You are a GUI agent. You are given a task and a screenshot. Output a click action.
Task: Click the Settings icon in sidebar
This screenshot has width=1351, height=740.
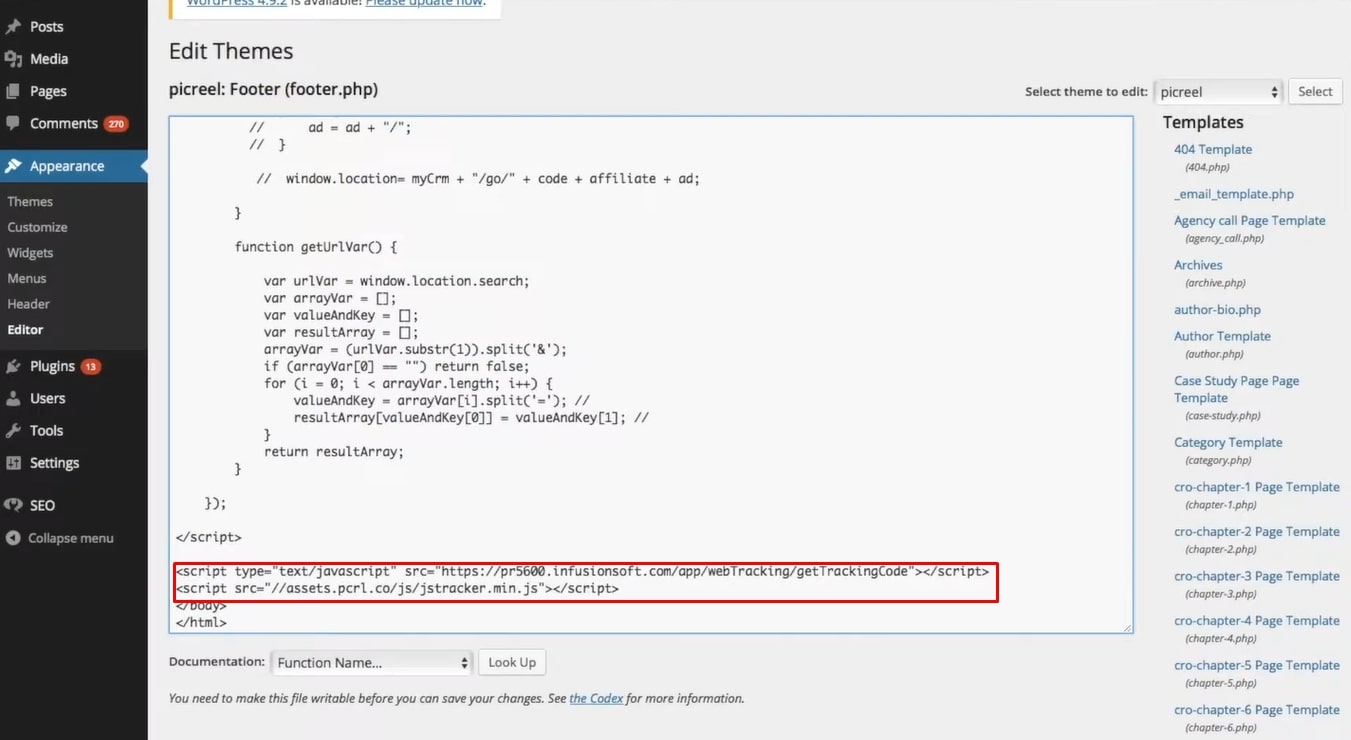point(13,463)
